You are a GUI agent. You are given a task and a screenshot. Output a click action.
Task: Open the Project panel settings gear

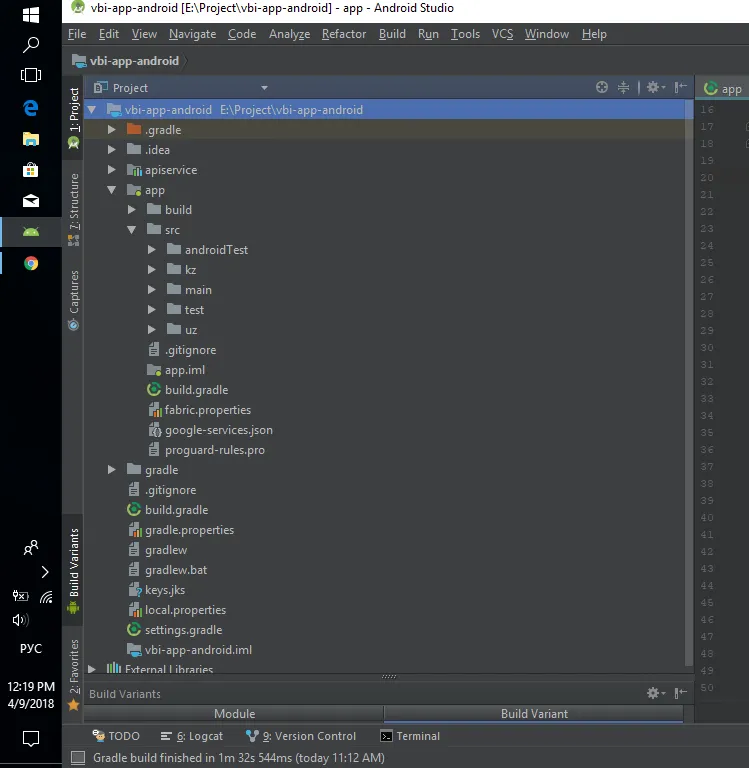click(x=655, y=88)
